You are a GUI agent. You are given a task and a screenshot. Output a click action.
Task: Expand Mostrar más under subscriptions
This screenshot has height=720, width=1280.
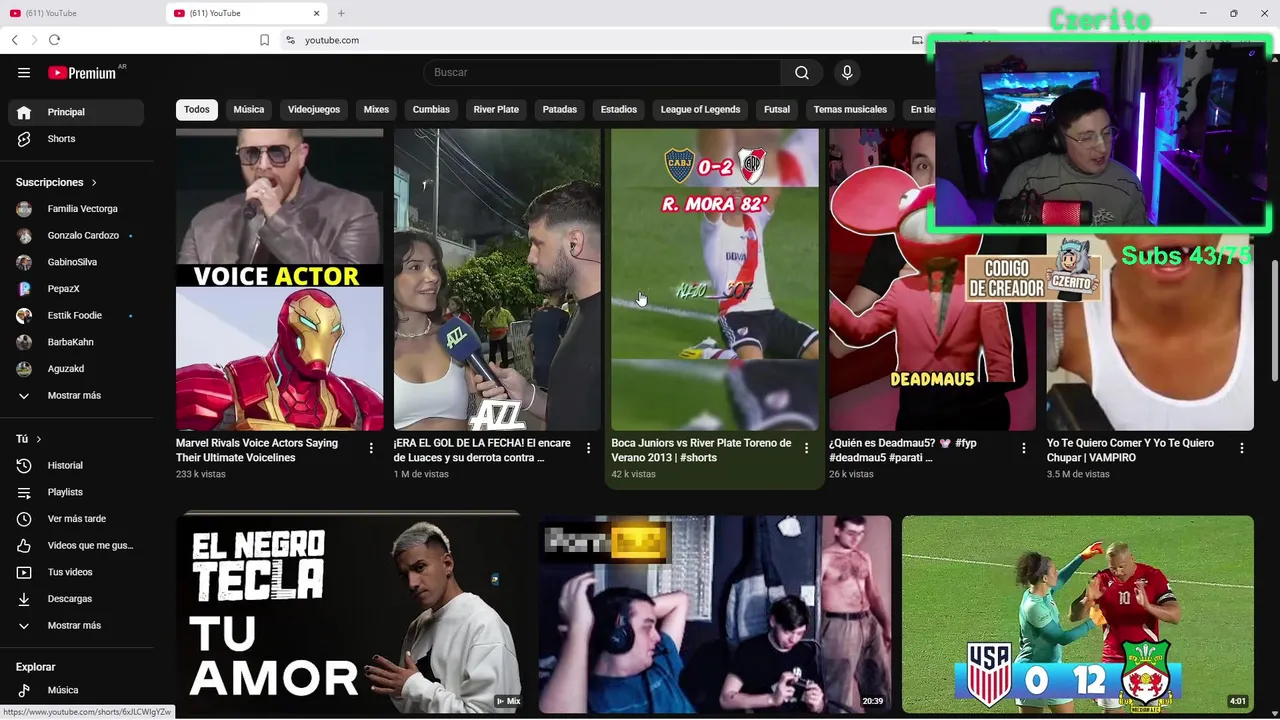pyautogui.click(x=76, y=395)
